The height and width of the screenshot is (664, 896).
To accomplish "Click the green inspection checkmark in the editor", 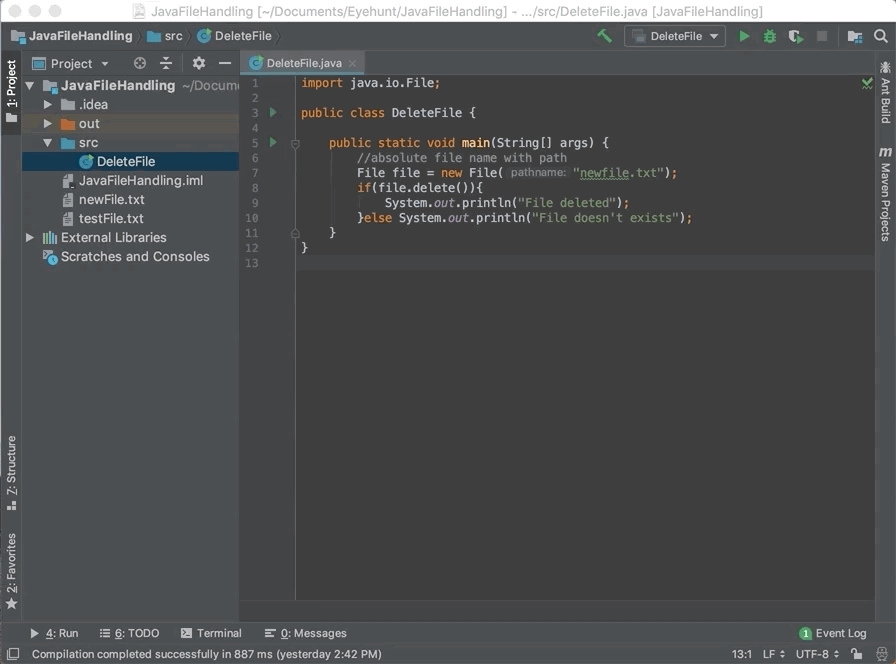I will coord(866,83).
